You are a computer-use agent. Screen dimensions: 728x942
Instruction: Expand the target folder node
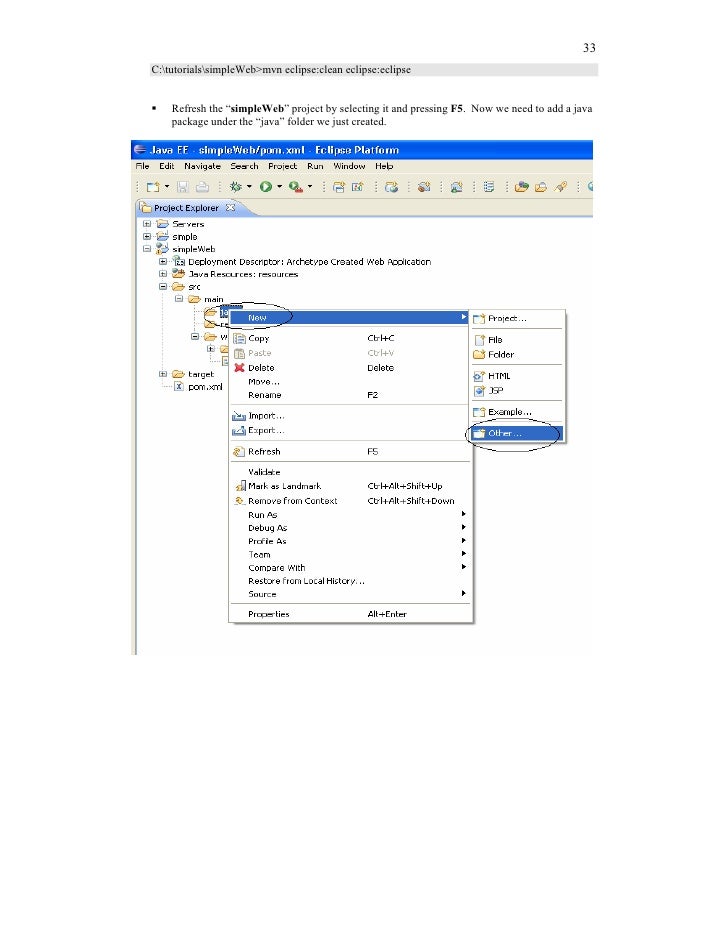pyautogui.click(x=163, y=374)
